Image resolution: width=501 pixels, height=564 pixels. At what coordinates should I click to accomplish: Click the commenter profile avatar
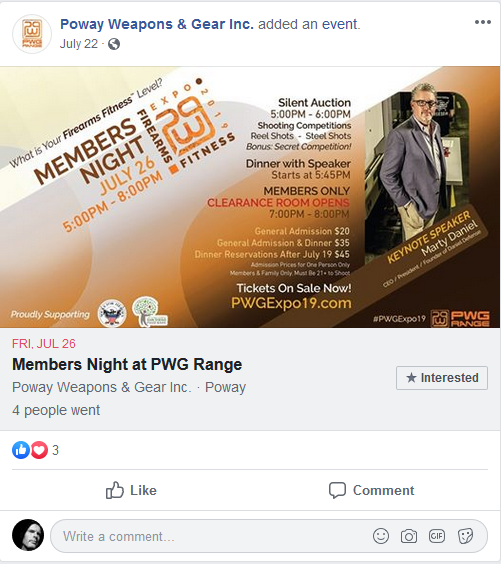point(28,535)
